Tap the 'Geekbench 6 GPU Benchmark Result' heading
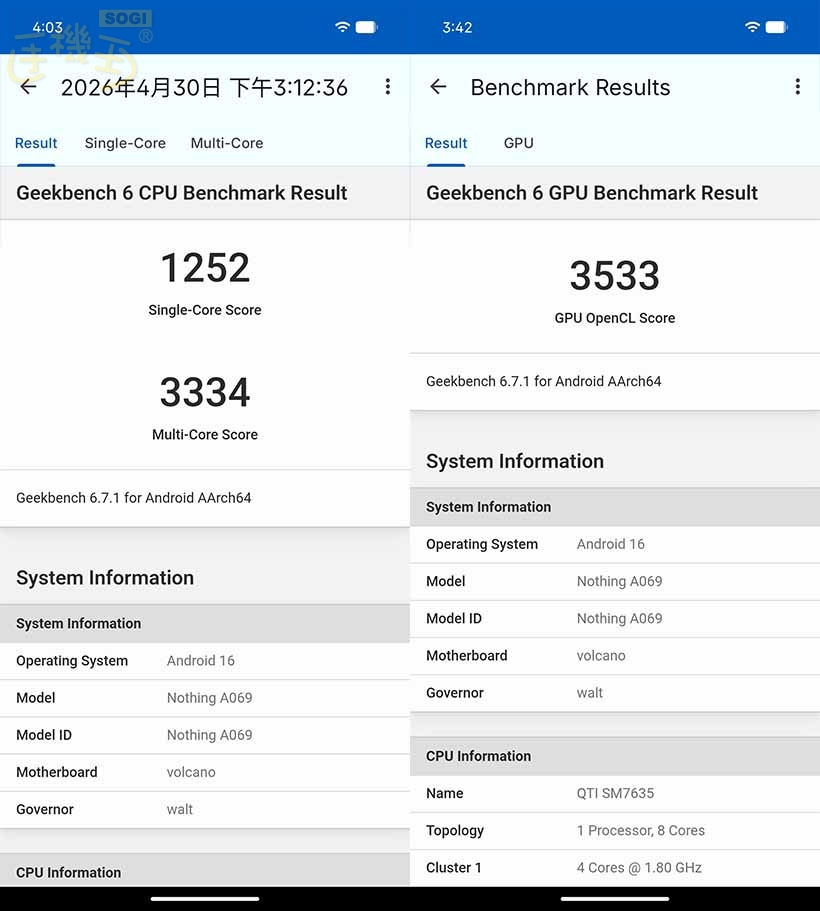The width and height of the screenshot is (820, 911). click(592, 193)
